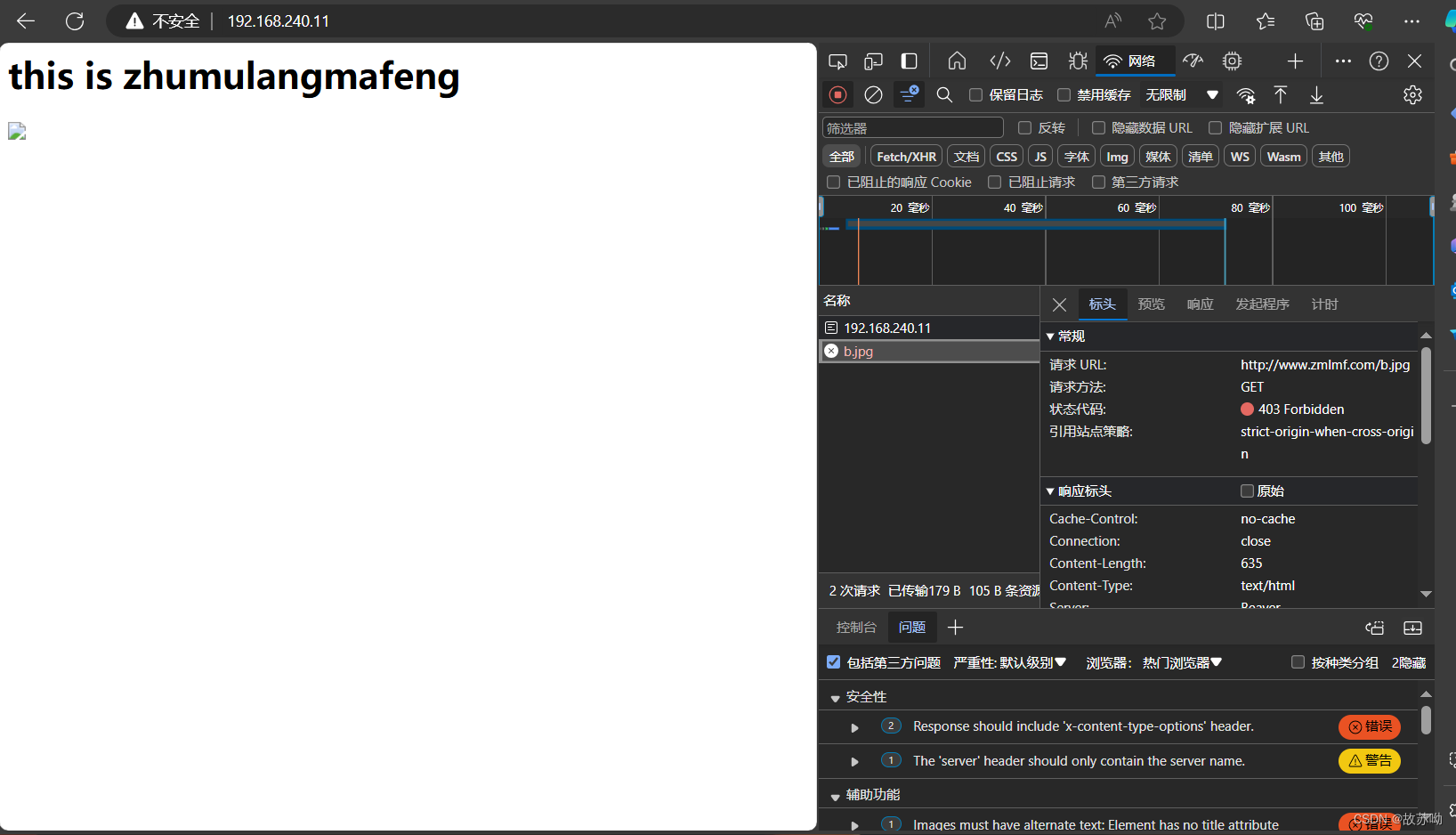Image resolution: width=1456 pixels, height=835 pixels.
Task: Open network conditions wifi-gear icon
Action: [x=1246, y=95]
